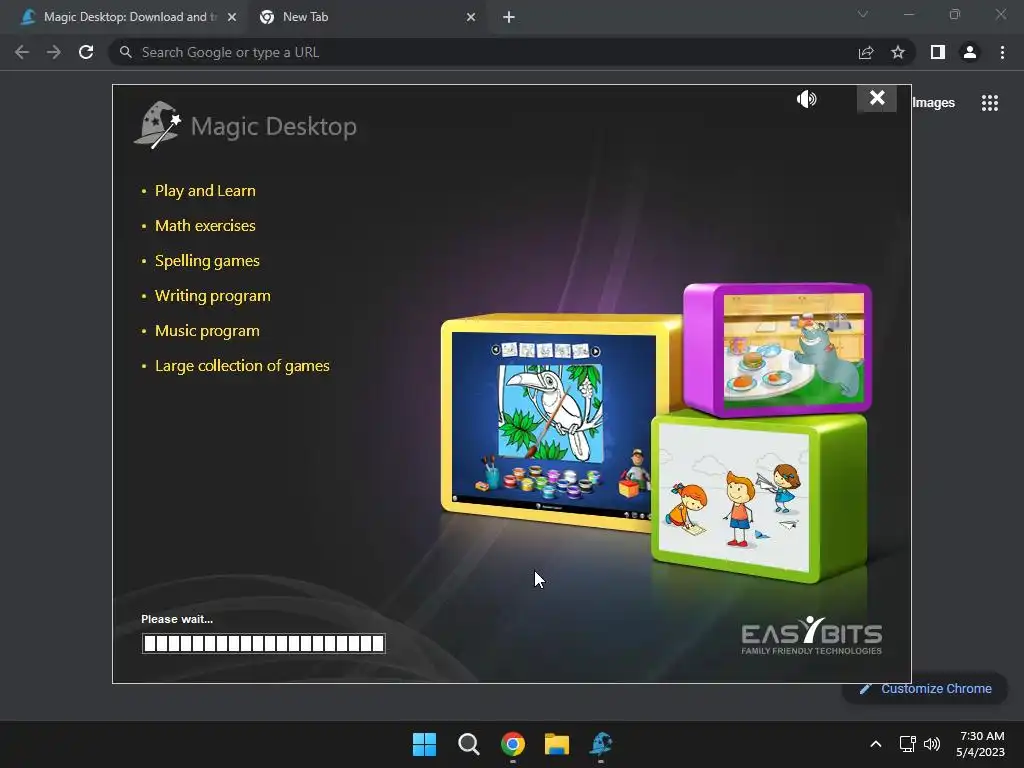The height and width of the screenshot is (768, 1024).
Task: Open the Chrome tab search dropdown
Action: 863,14
